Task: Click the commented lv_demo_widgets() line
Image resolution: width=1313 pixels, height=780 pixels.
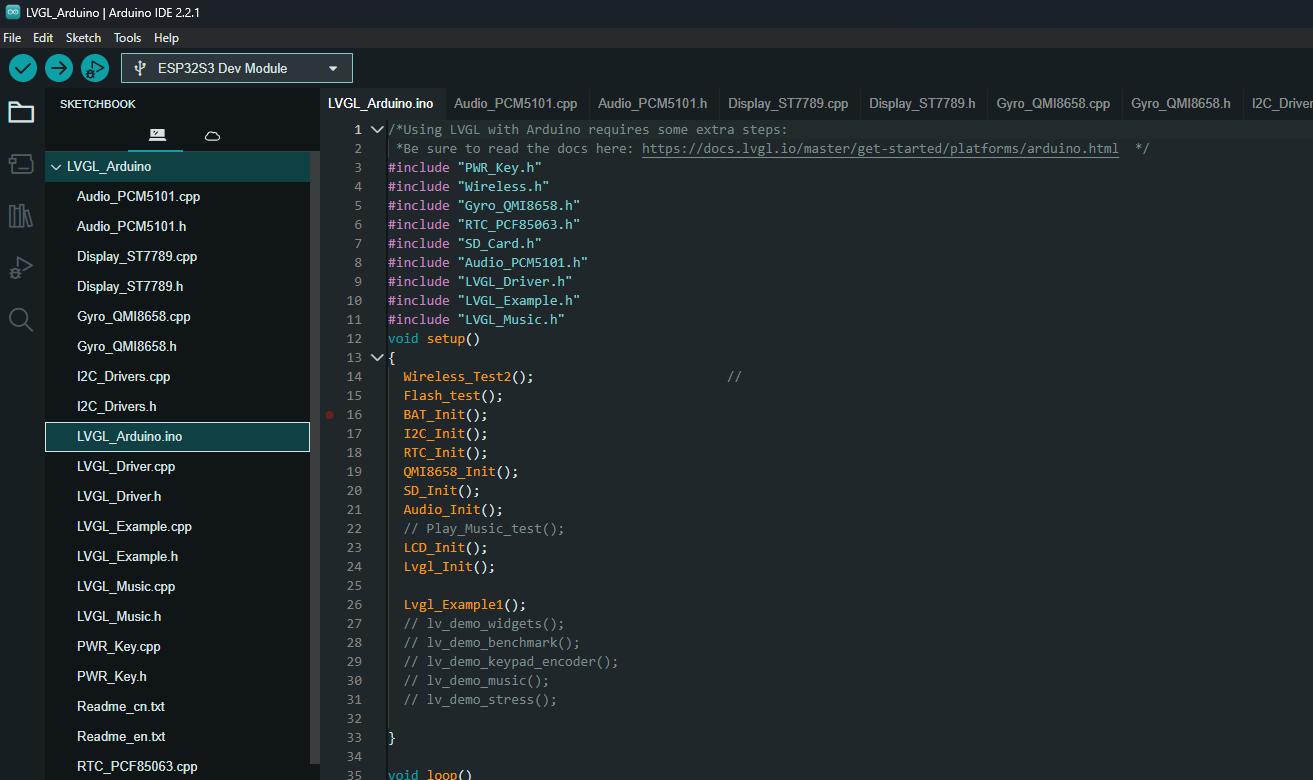Action: click(484, 624)
